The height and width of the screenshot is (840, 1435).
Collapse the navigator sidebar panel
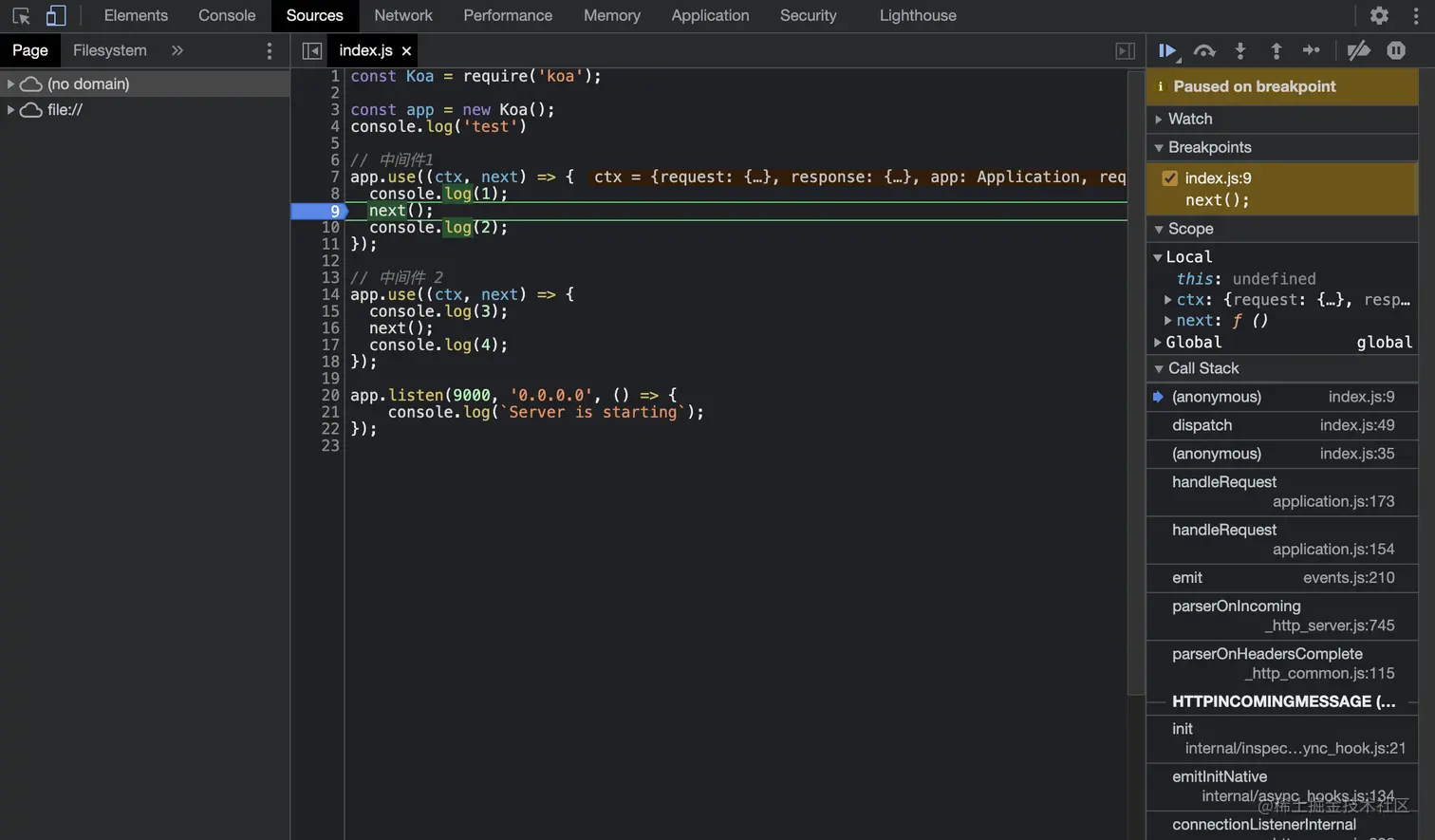click(x=310, y=50)
